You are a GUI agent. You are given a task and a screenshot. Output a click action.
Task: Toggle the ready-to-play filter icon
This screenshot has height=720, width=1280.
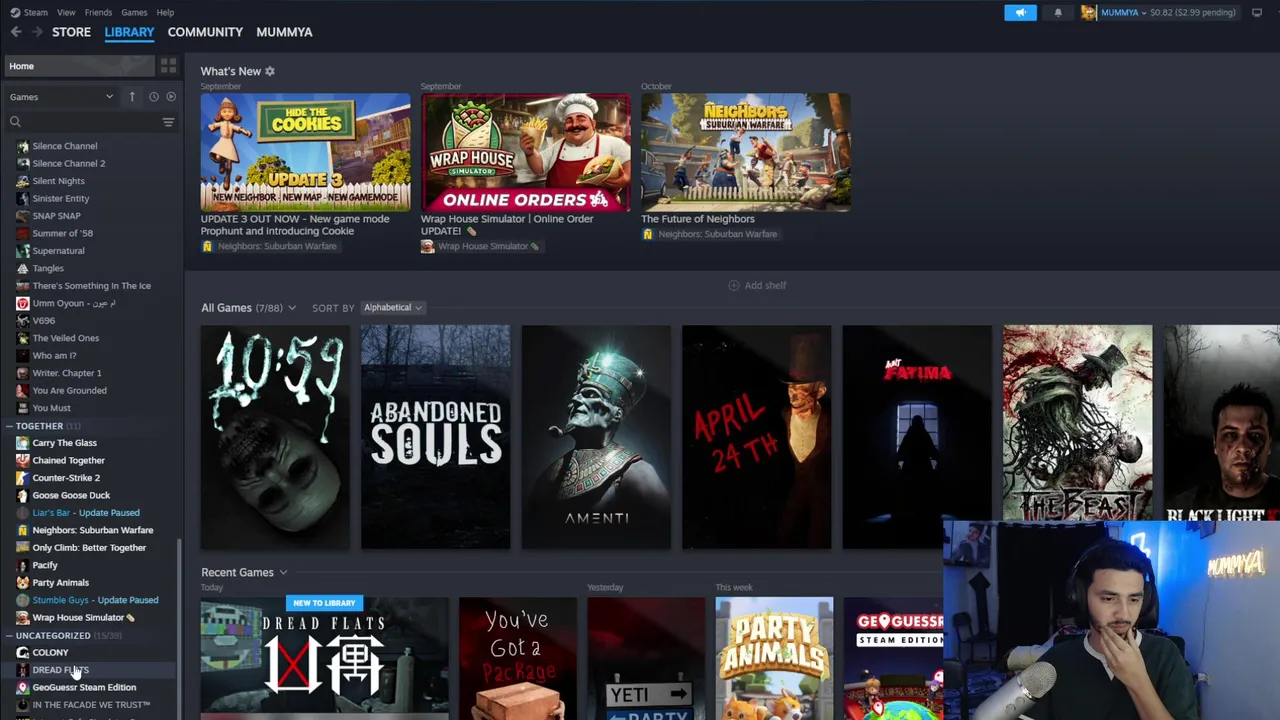(171, 97)
